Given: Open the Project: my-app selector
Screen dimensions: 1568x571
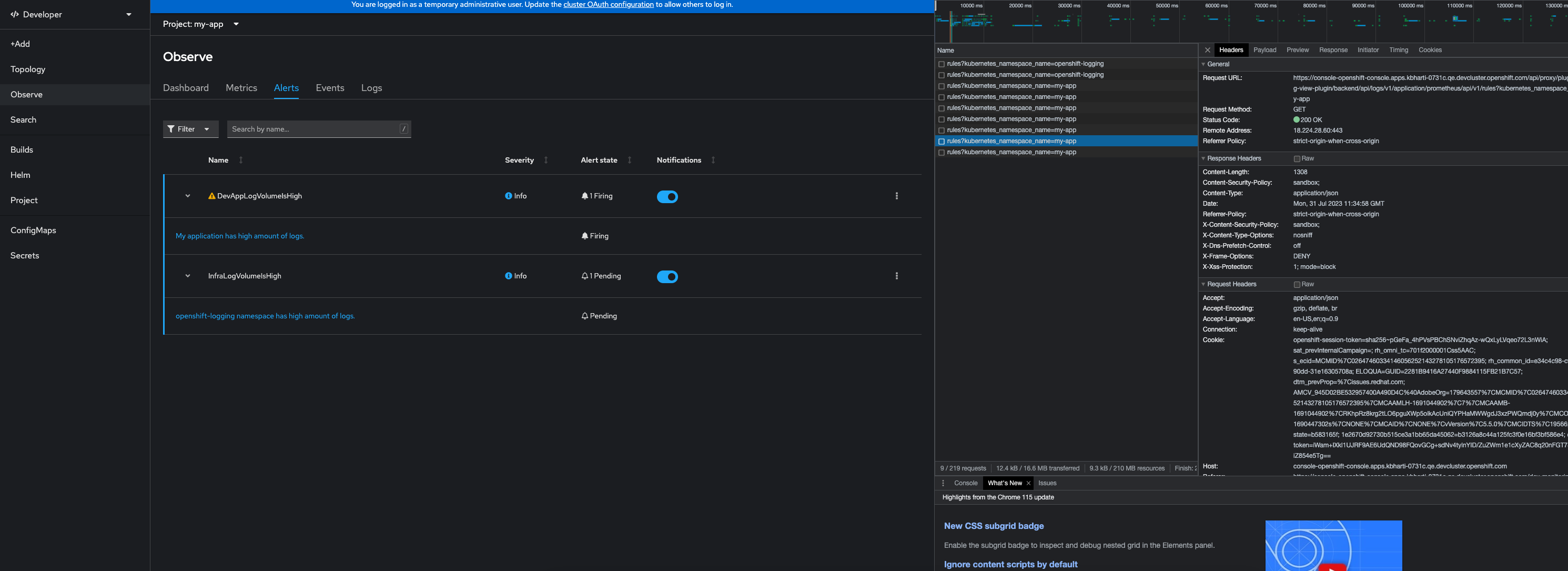Looking at the screenshot, I should pos(200,24).
